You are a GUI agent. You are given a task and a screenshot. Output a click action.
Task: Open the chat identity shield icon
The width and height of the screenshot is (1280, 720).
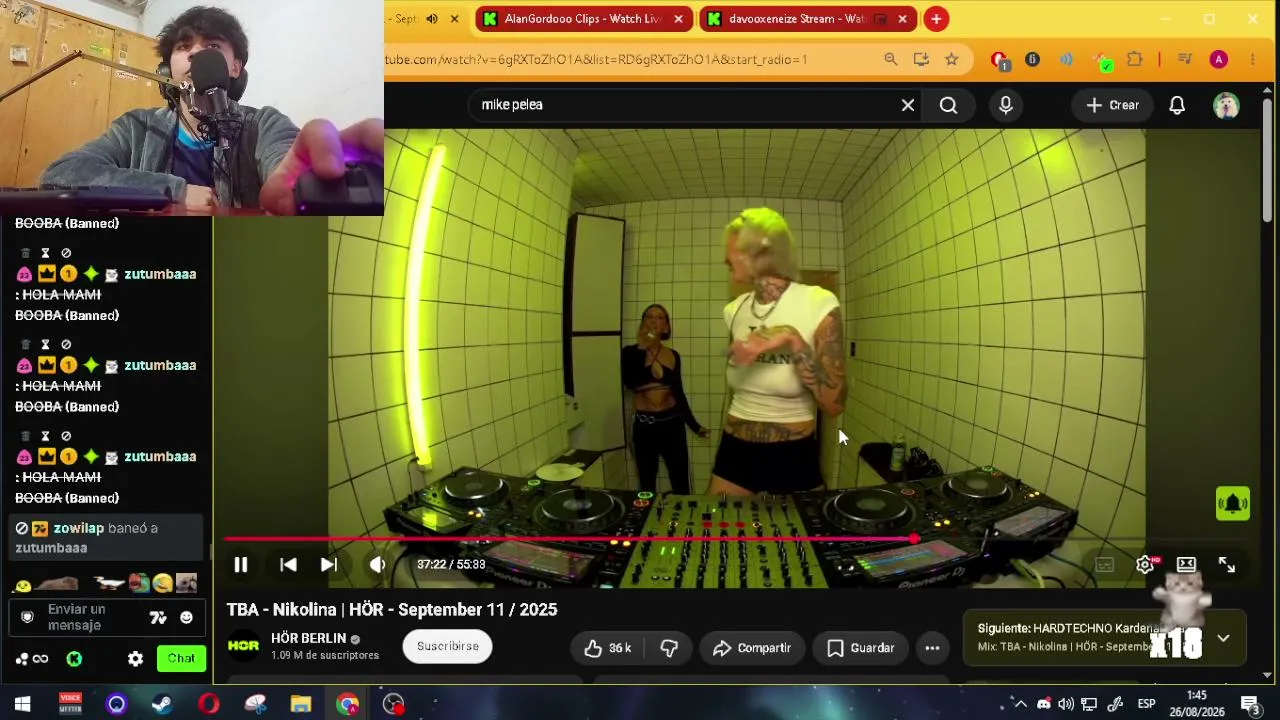(28, 617)
